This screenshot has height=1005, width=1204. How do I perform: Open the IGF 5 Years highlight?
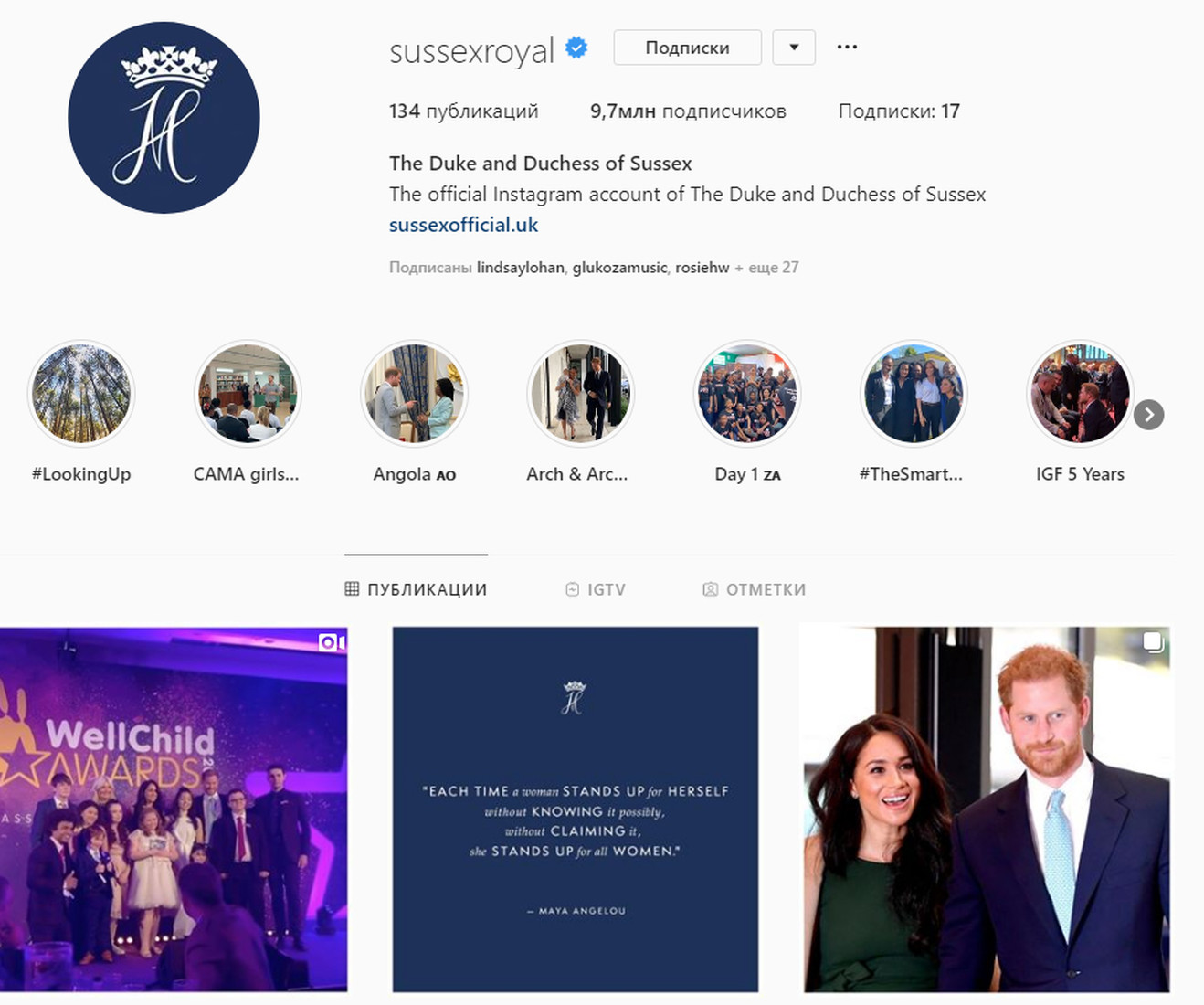[1080, 394]
